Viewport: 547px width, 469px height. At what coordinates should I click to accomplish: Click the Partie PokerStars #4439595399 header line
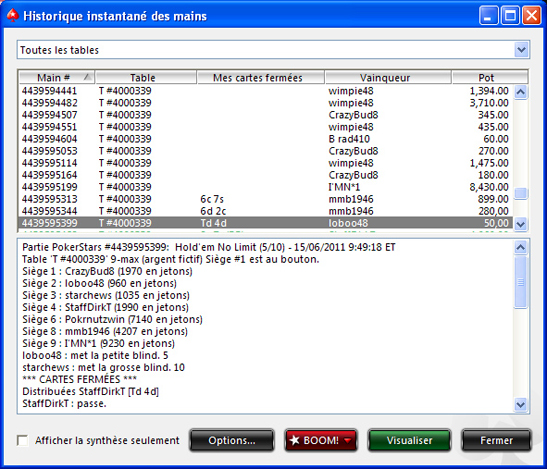pyautogui.click(x=209, y=247)
